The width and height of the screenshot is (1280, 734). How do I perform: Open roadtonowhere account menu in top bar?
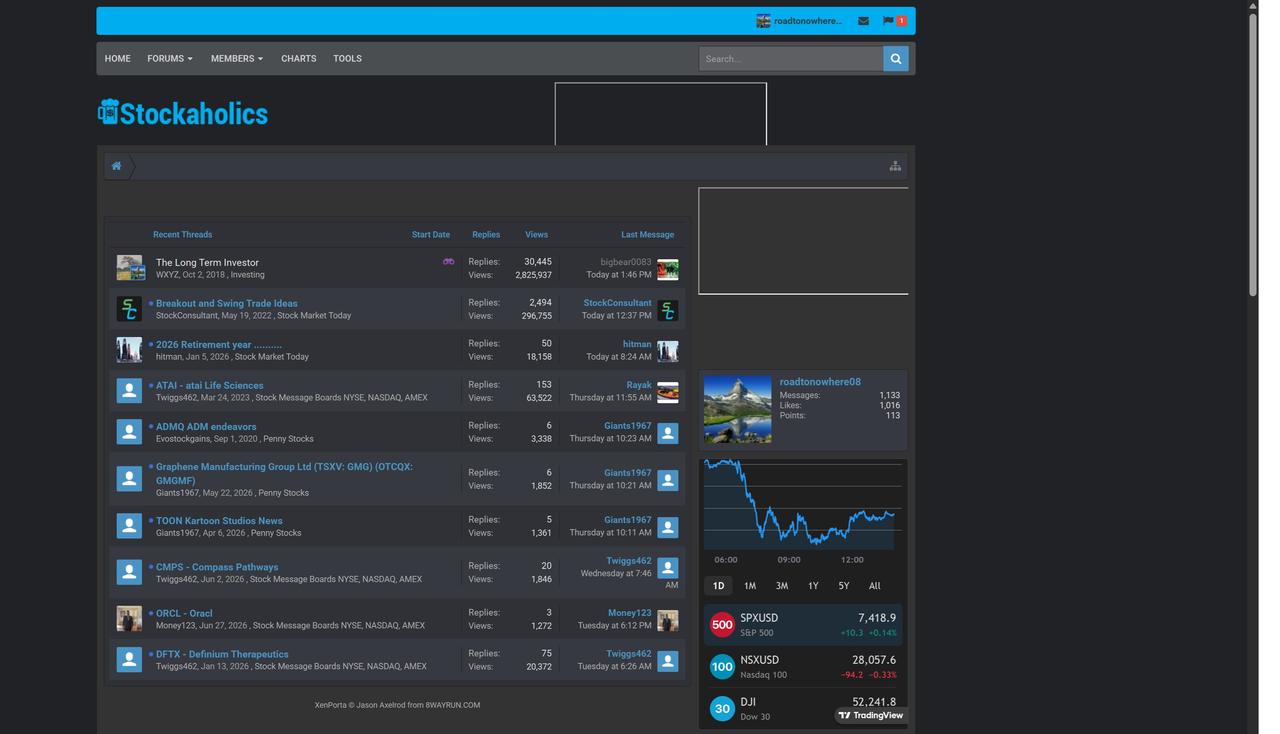coord(799,21)
